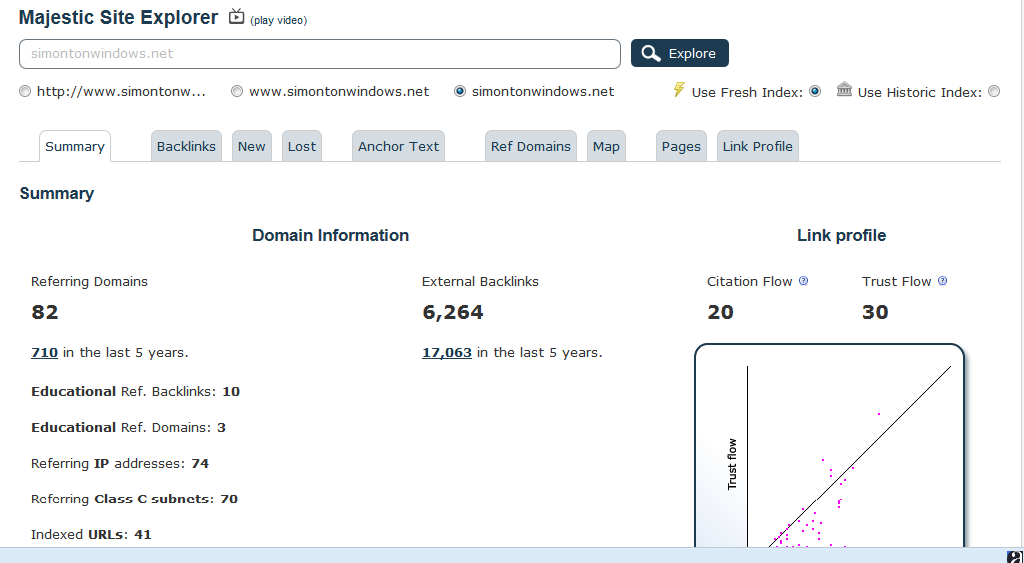Switch to the Summary tab
The image size is (1024, 563).
(75, 146)
